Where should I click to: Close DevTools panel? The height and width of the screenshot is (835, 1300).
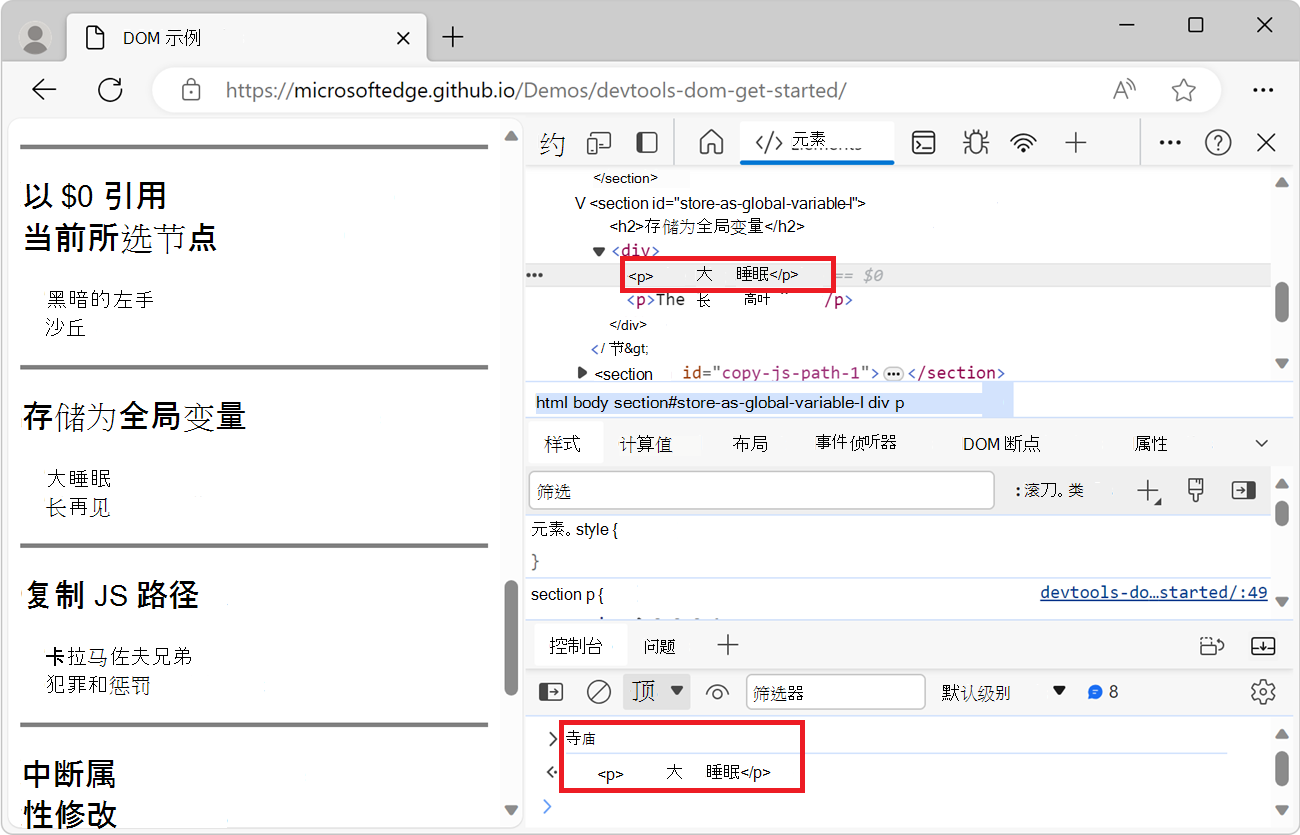[1266, 143]
